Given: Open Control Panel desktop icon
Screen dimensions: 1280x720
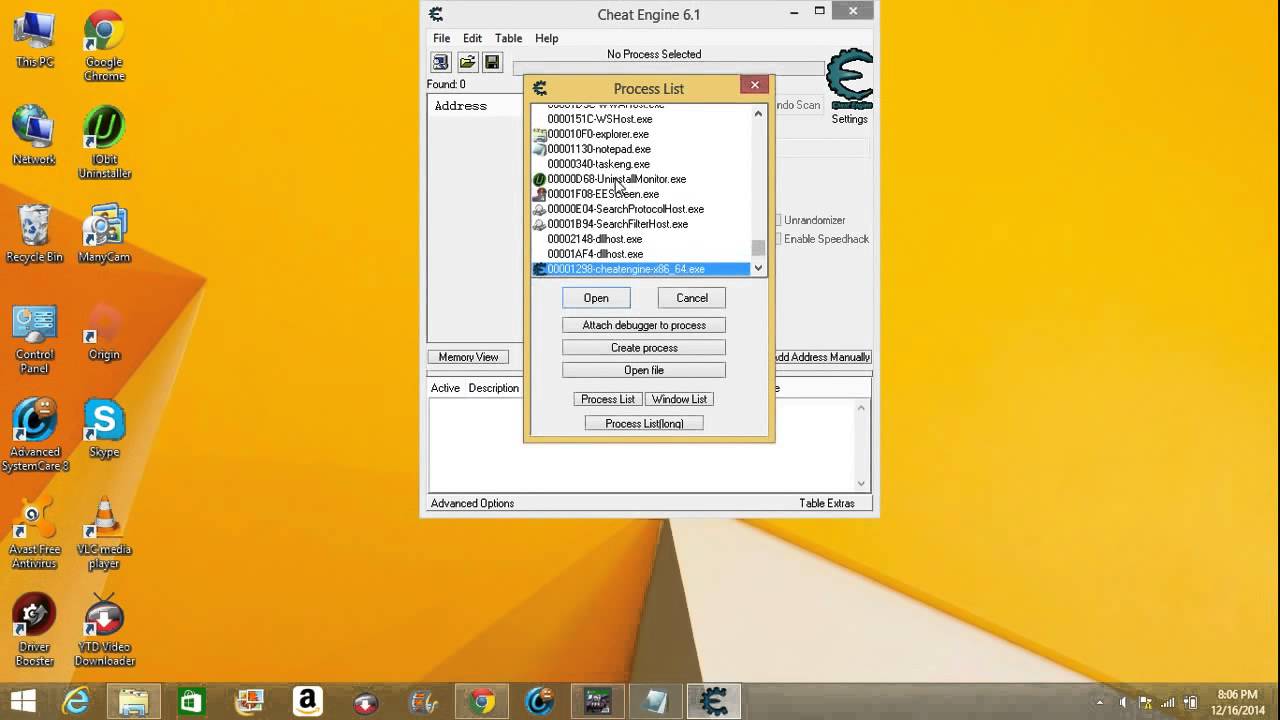Looking at the screenshot, I should point(34,339).
